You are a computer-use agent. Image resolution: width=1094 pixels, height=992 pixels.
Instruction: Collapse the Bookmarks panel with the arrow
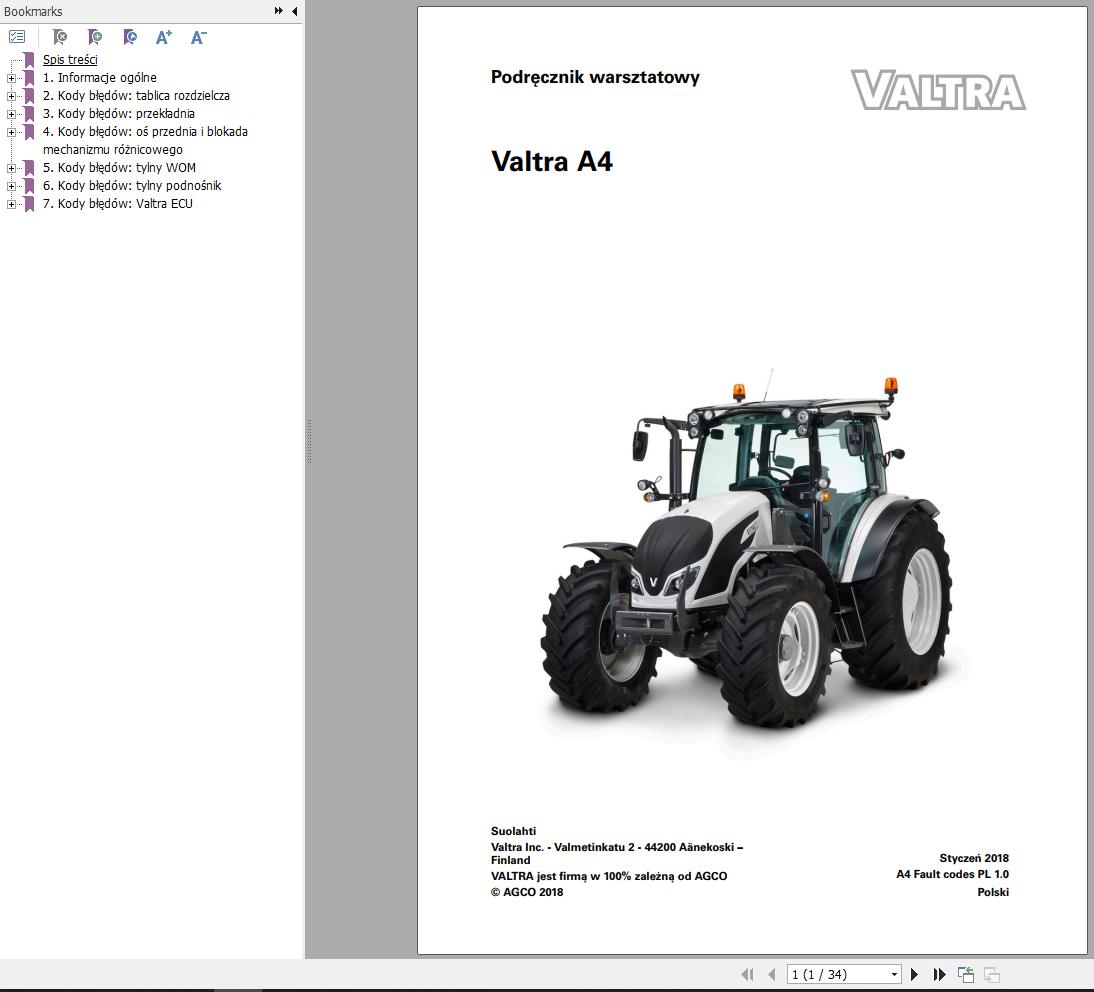[293, 11]
